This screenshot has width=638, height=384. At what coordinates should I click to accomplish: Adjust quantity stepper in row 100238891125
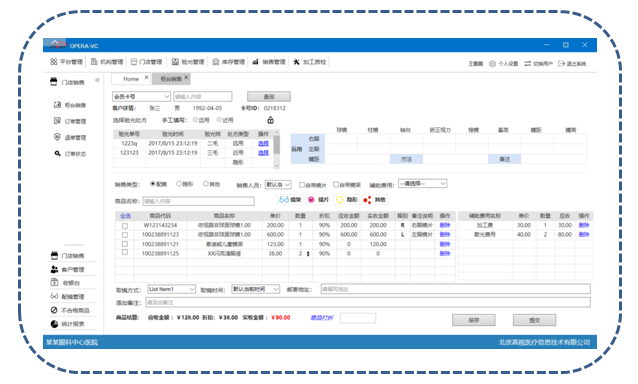click(x=308, y=253)
